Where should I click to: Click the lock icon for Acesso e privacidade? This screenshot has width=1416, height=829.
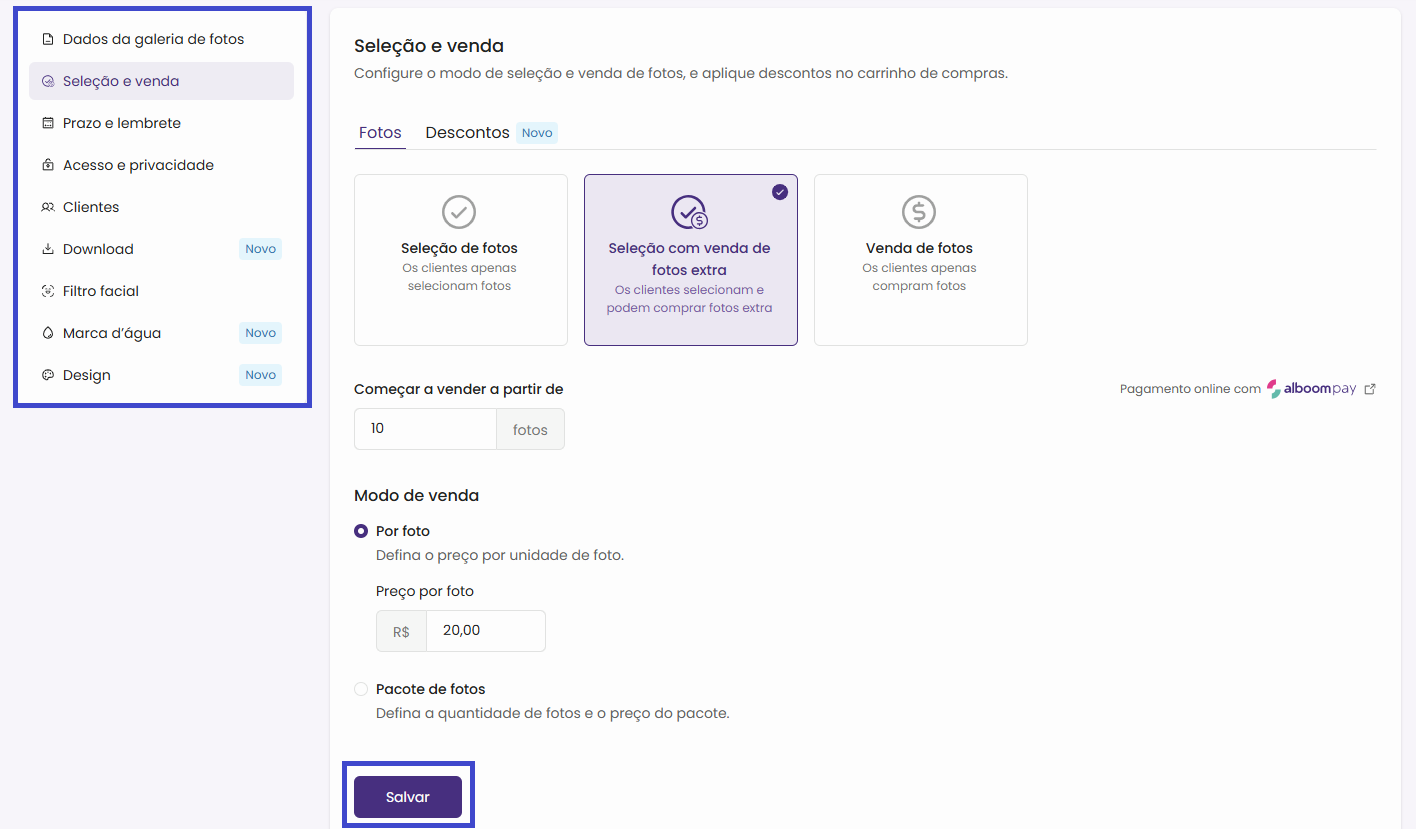pyautogui.click(x=47, y=165)
